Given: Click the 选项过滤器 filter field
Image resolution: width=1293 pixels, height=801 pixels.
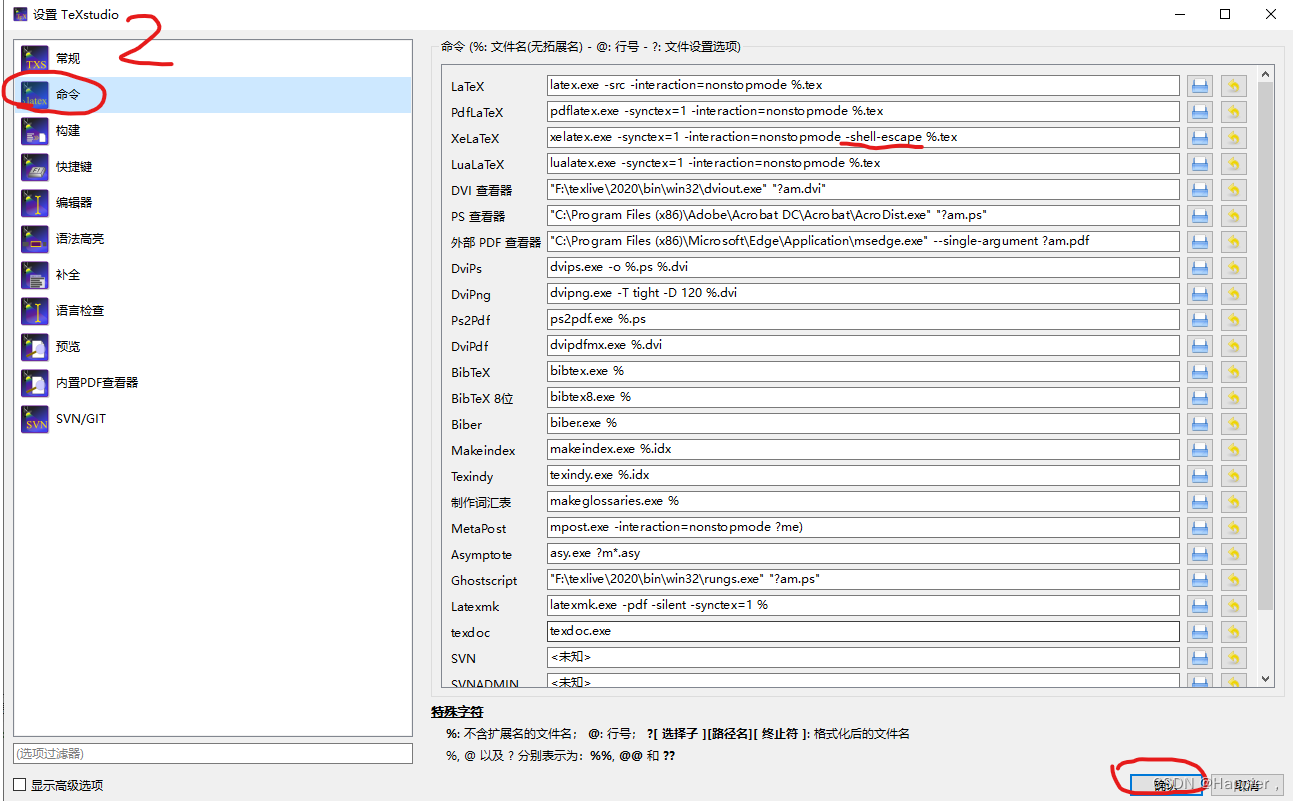Looking at the screenshot, I should pos(212,753).
